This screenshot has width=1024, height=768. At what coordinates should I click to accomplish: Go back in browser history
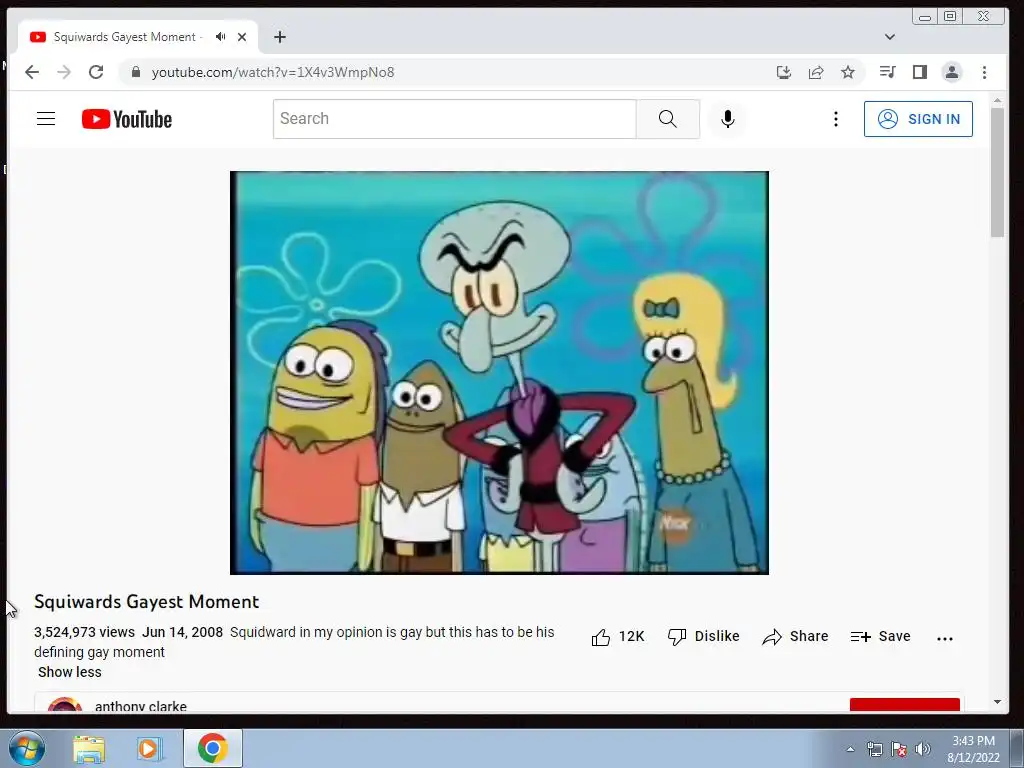[31, 72]
